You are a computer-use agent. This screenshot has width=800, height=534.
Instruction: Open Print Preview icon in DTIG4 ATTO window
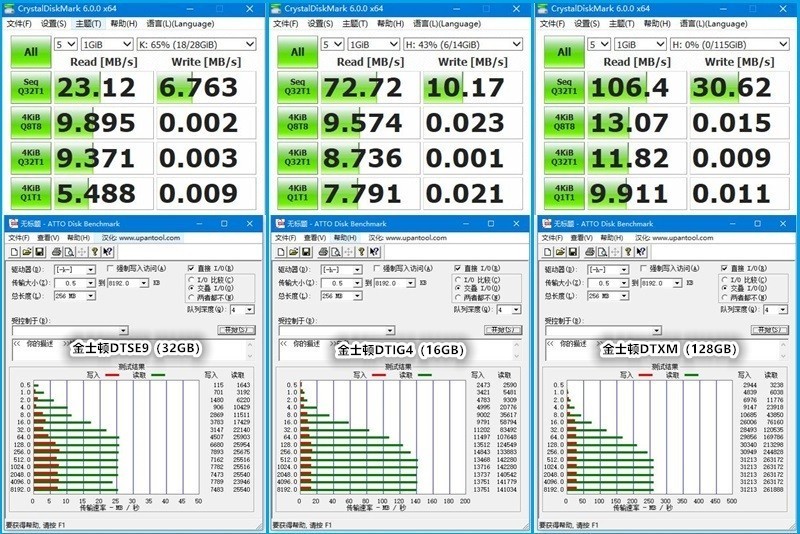pos(336,251)
